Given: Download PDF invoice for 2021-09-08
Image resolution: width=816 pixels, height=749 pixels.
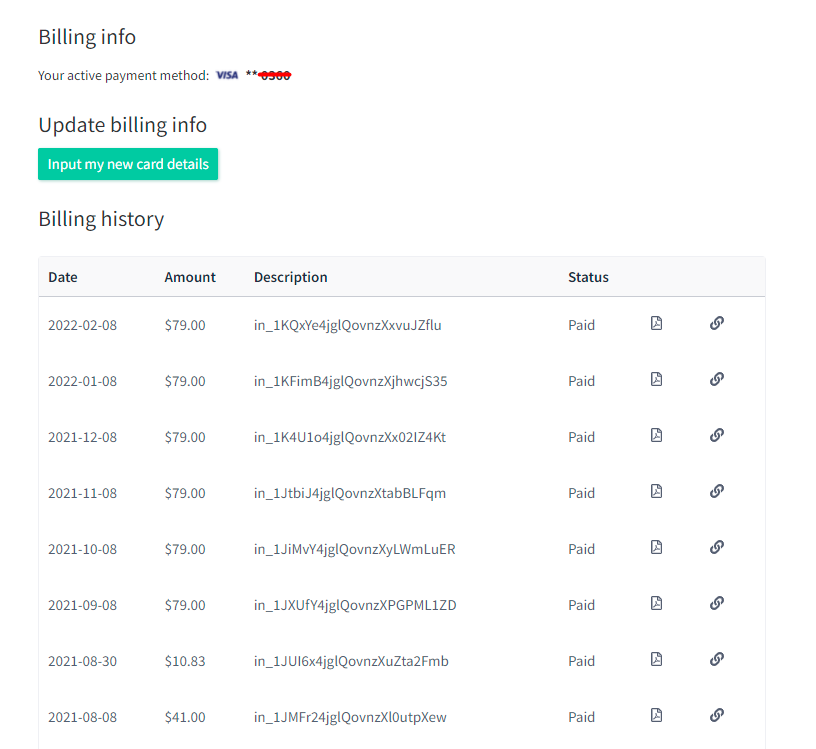Looking at the screenshot, I should pos(657,603).
